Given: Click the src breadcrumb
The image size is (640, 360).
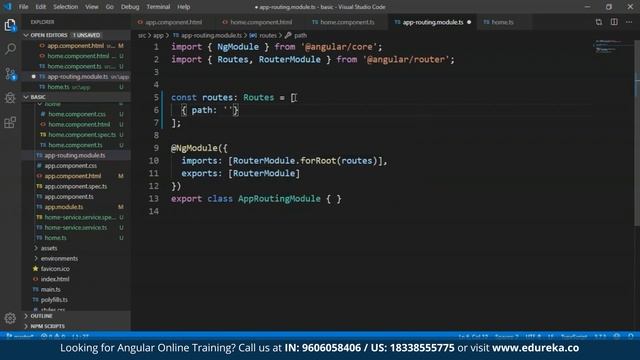Looking at the screenshot, I should pyautogui.click(x=142, y=36).
